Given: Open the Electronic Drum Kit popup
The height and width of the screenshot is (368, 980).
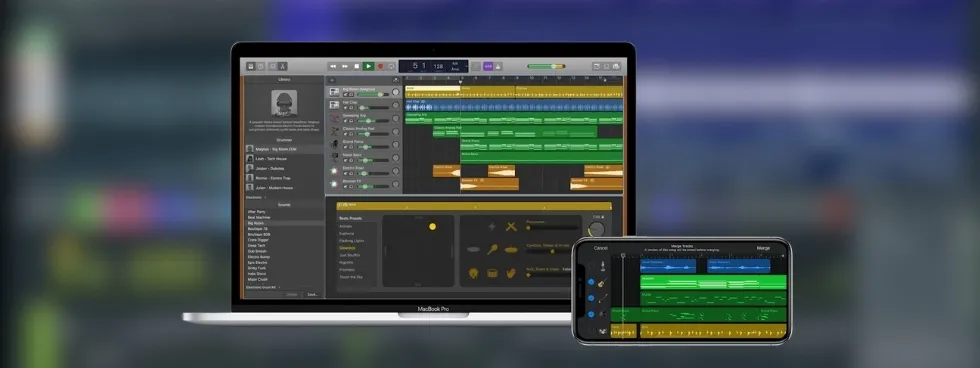Looking at the screenshot, I should click(263, 287).
